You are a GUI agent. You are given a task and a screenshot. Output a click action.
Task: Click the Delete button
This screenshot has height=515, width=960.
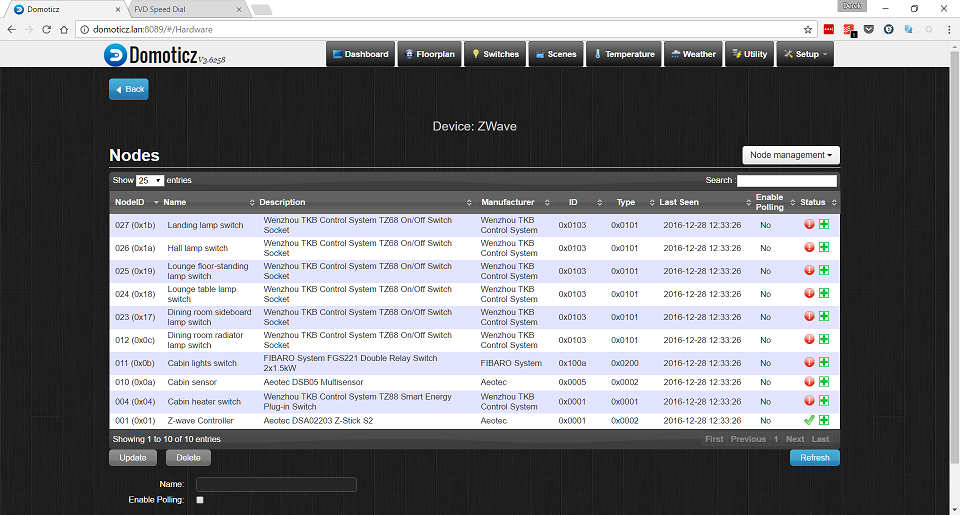pos(189,457)
